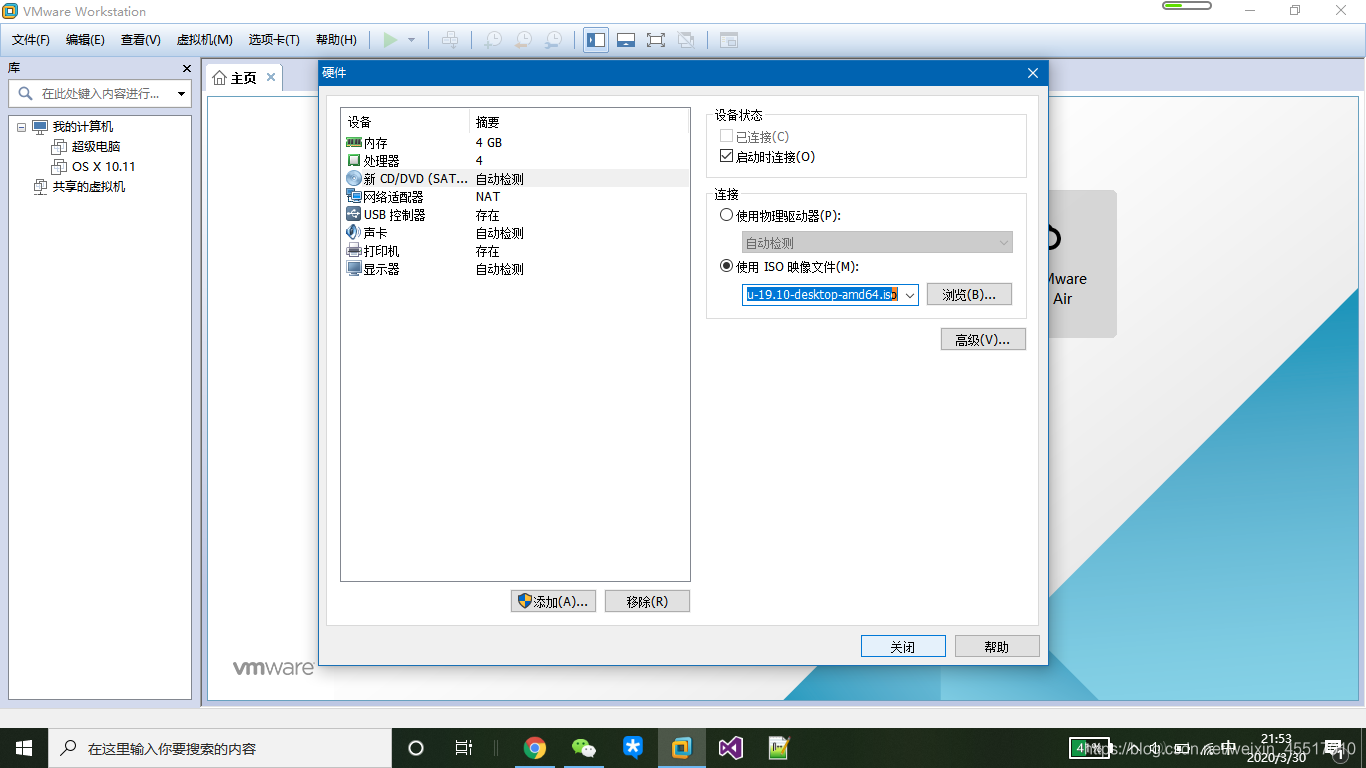
Task: Click the 4 GB memory summary value
Action: click(489, 143)
